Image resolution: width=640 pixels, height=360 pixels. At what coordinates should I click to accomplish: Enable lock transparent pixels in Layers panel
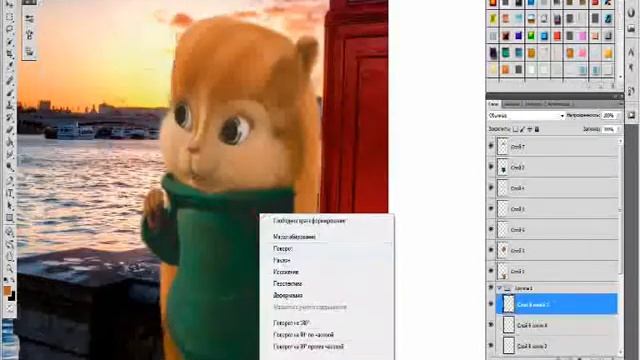[x=516, y=130]
